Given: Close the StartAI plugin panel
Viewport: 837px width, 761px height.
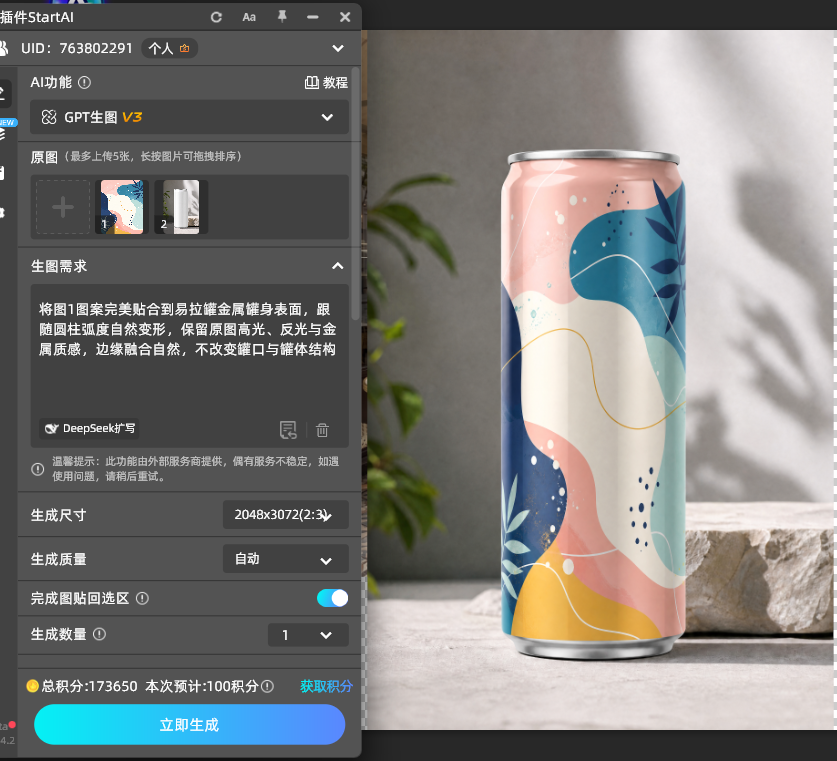Looking at the screenshot, I should pyautogui.click(x=345, y=17).
